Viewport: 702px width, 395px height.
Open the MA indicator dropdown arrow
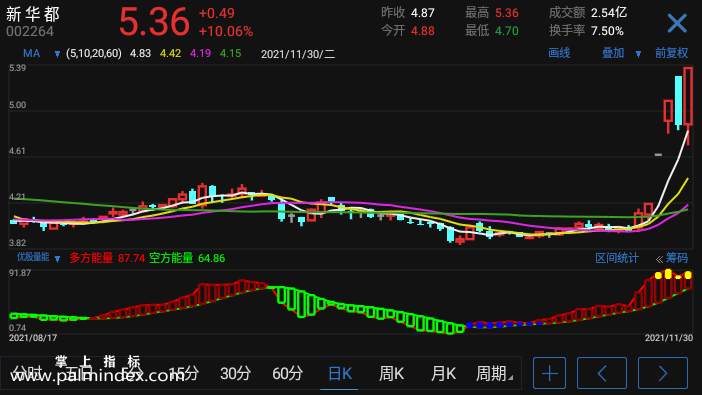tap(57, 54)
